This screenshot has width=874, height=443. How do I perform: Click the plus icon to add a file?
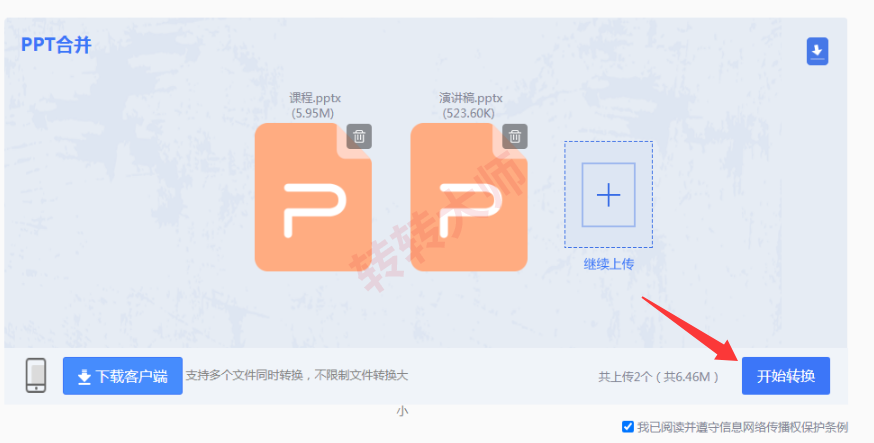(x=608, y=195)
